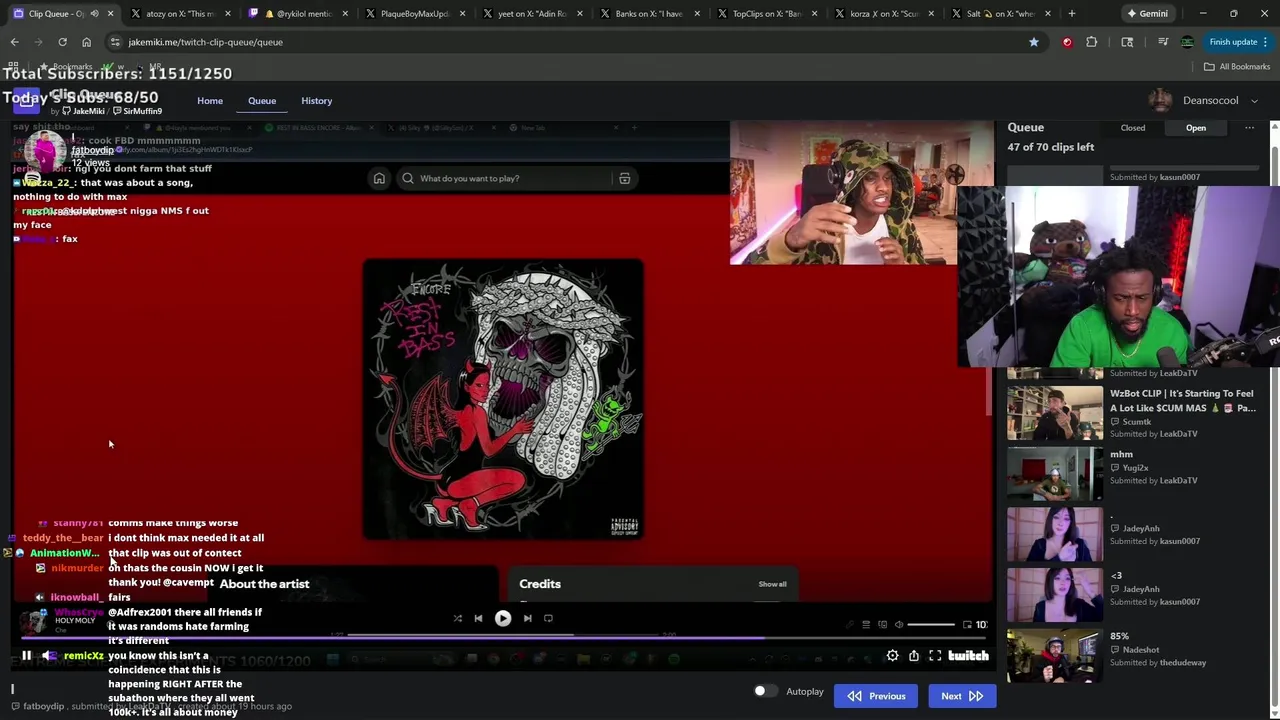Select the Queue tab
1280x720 pixels.
point(262,101)
